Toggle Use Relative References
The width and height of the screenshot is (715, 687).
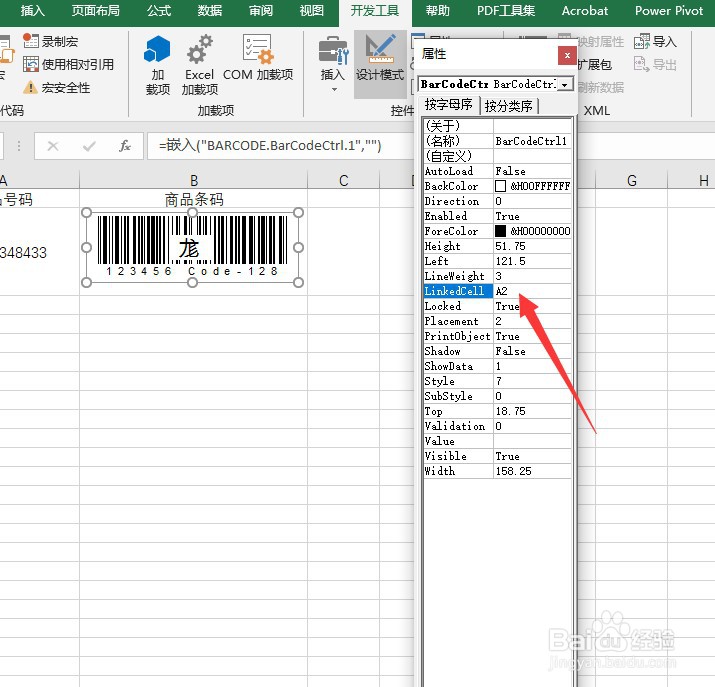(x=68, y=64)
